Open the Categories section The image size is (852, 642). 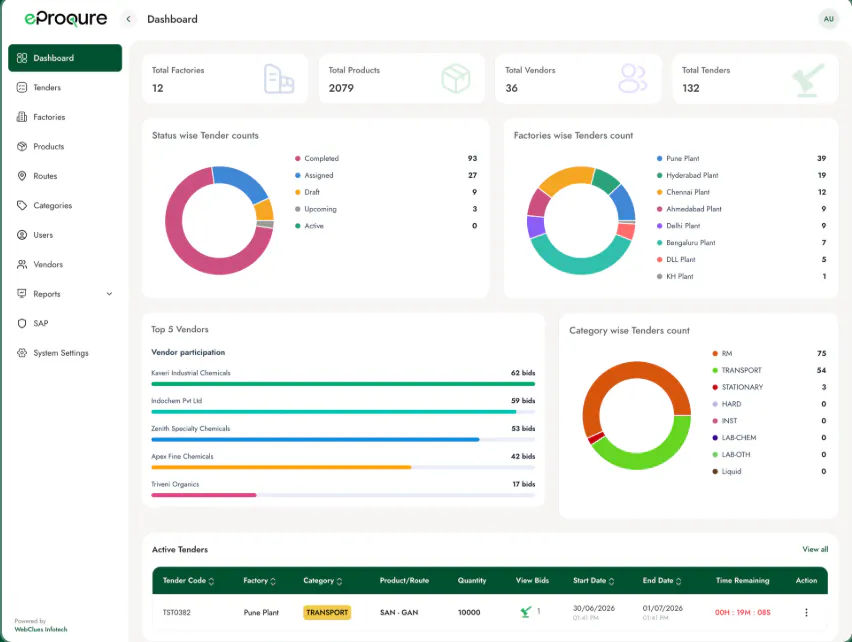point(65,205)
